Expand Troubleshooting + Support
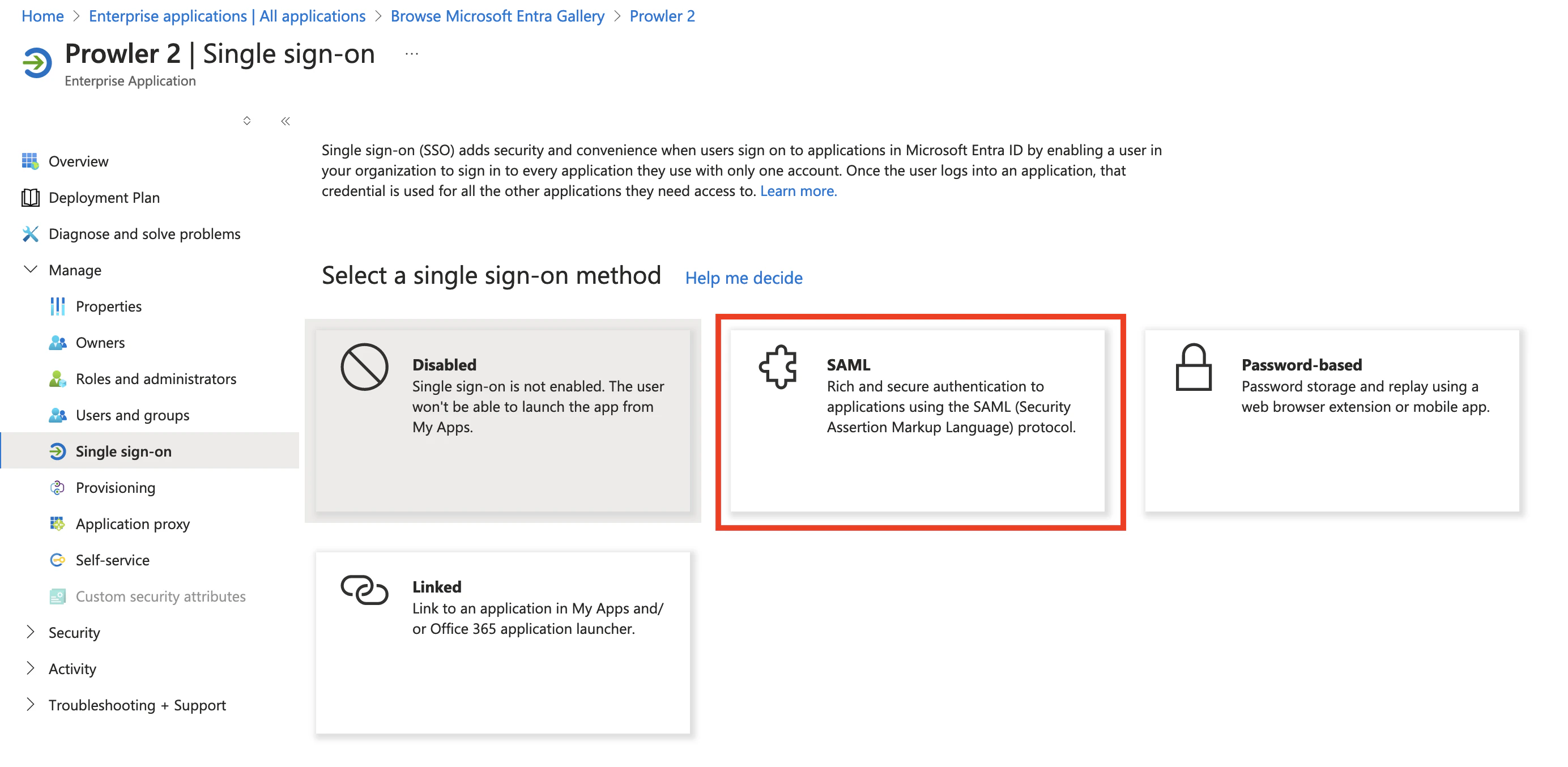This screenshot has height=767, width=1568. (x=31, y=704)
